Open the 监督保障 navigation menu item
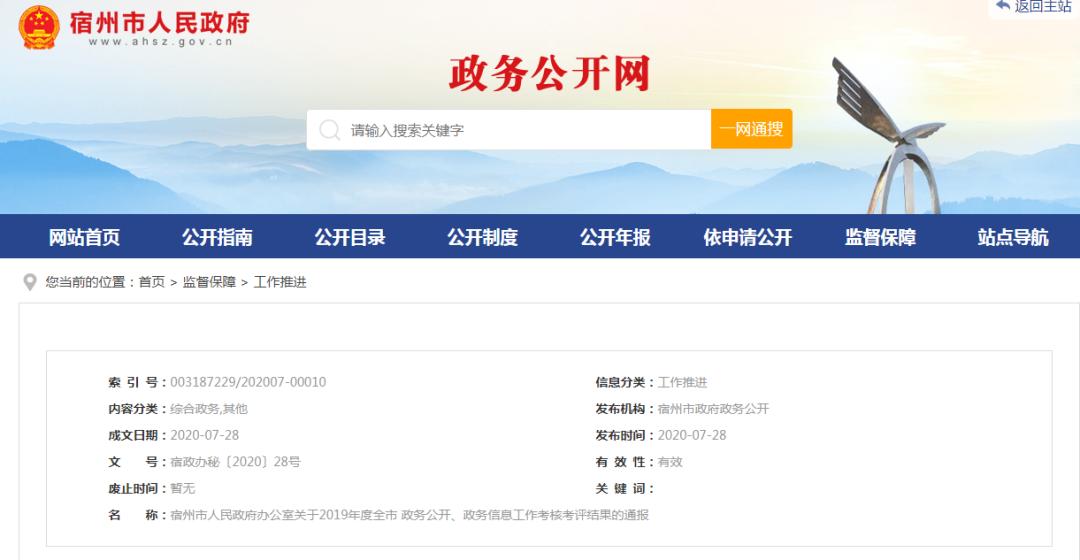Image resolution: width=1080 pixels, height=560 pixels. (880, 237)
